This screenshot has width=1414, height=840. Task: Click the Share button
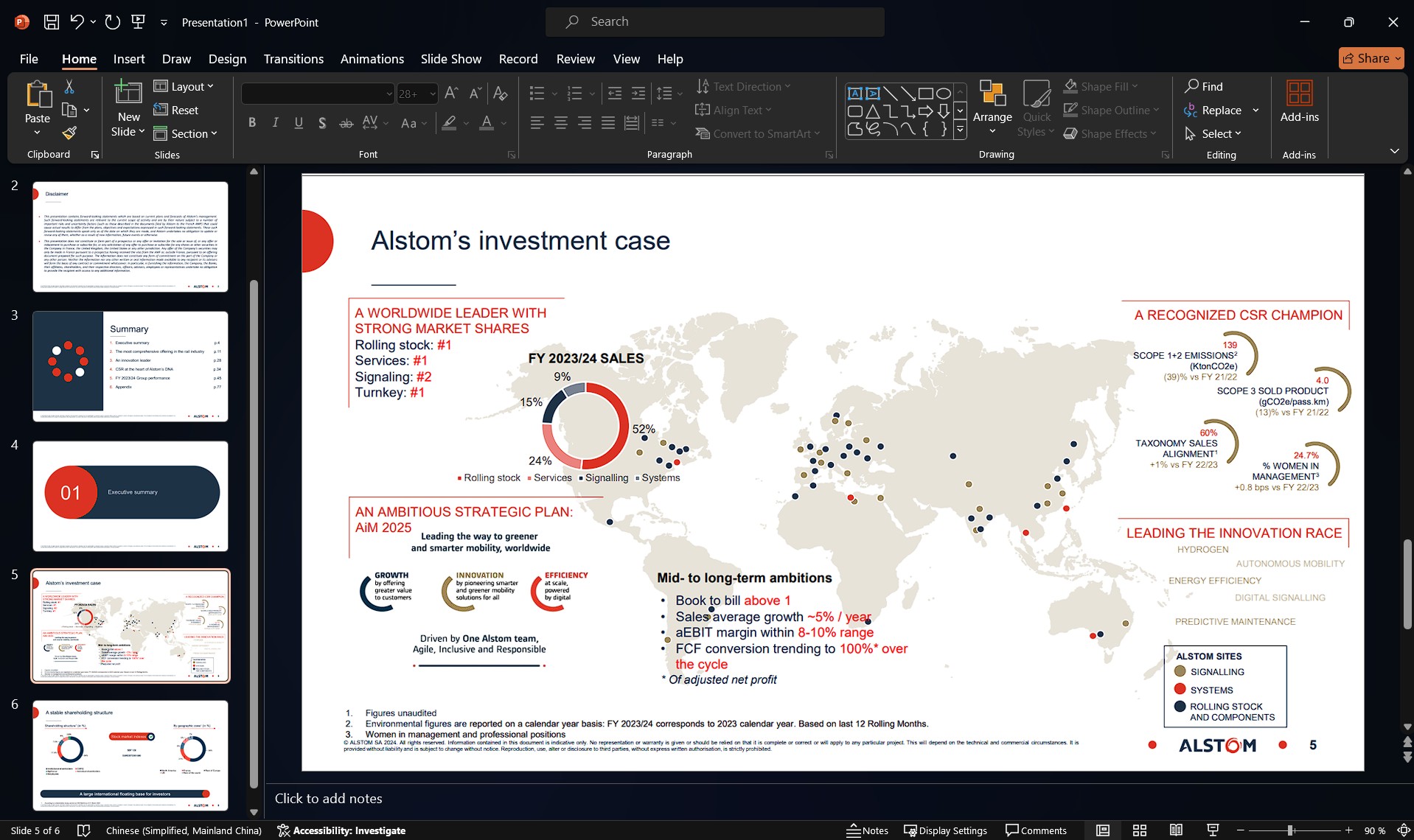pos(1371,58)
